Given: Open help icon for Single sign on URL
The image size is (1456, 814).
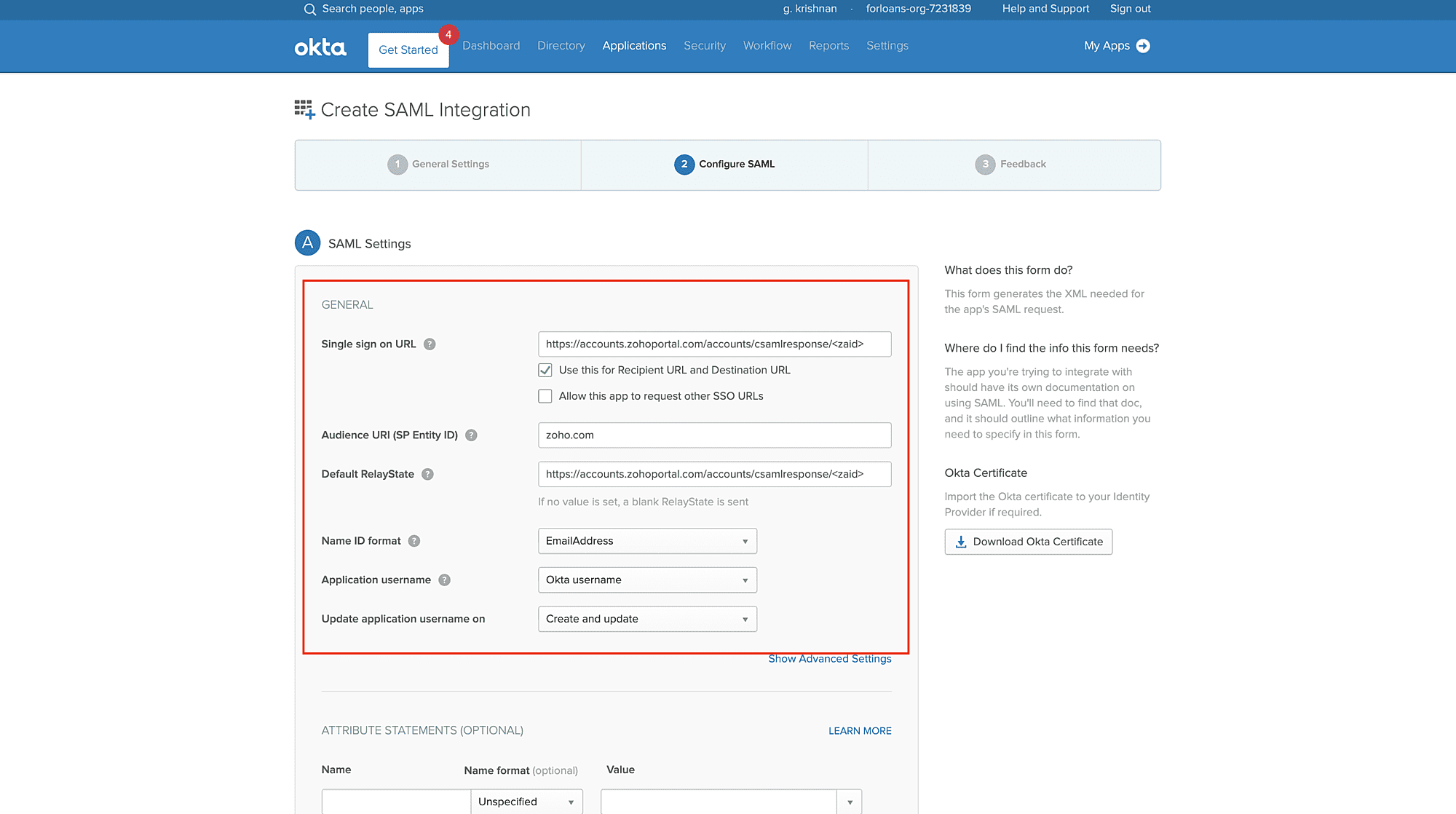Looking at the screenshot, I should coord(430,344).
